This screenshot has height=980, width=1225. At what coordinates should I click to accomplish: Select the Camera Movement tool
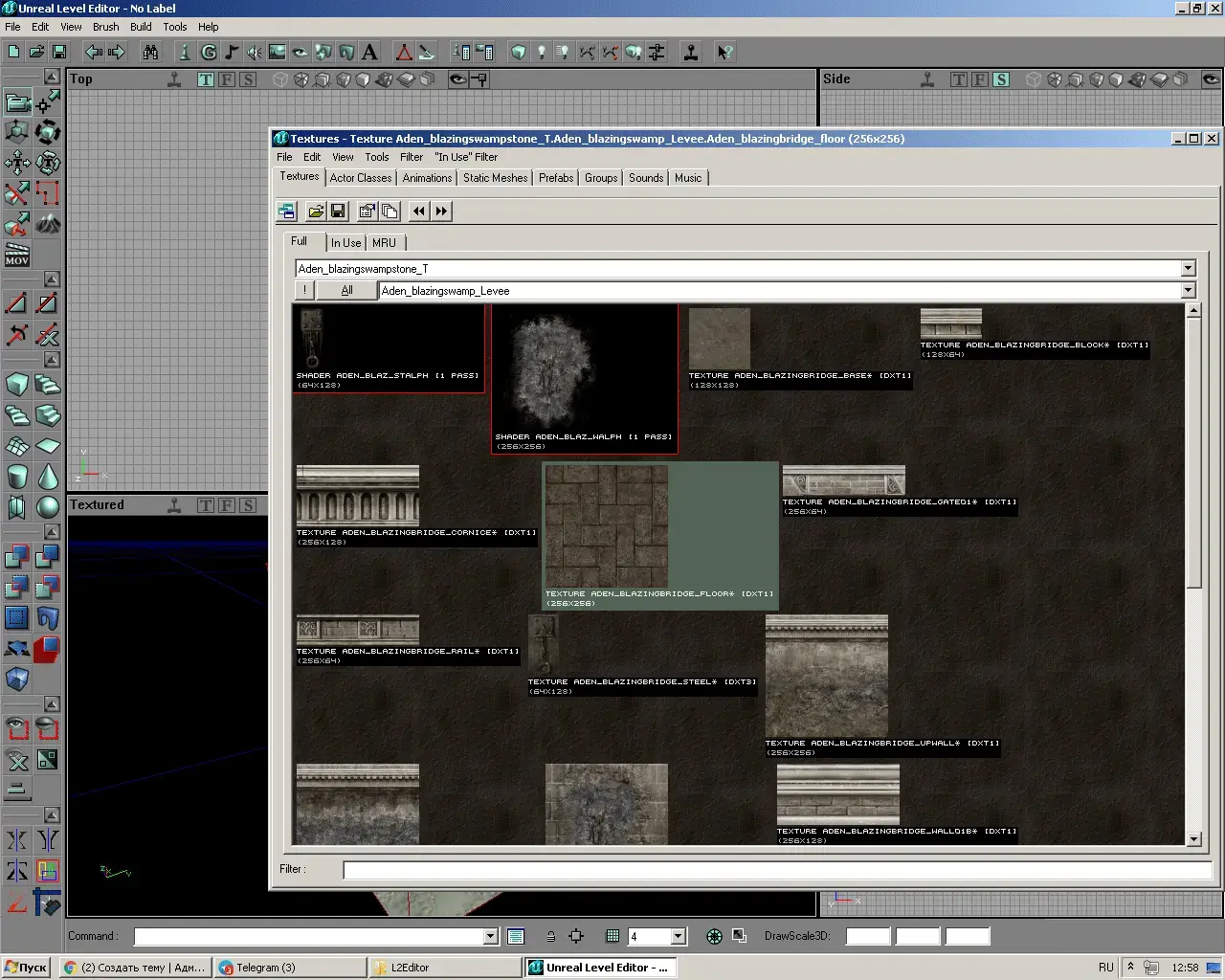[17, 101]
